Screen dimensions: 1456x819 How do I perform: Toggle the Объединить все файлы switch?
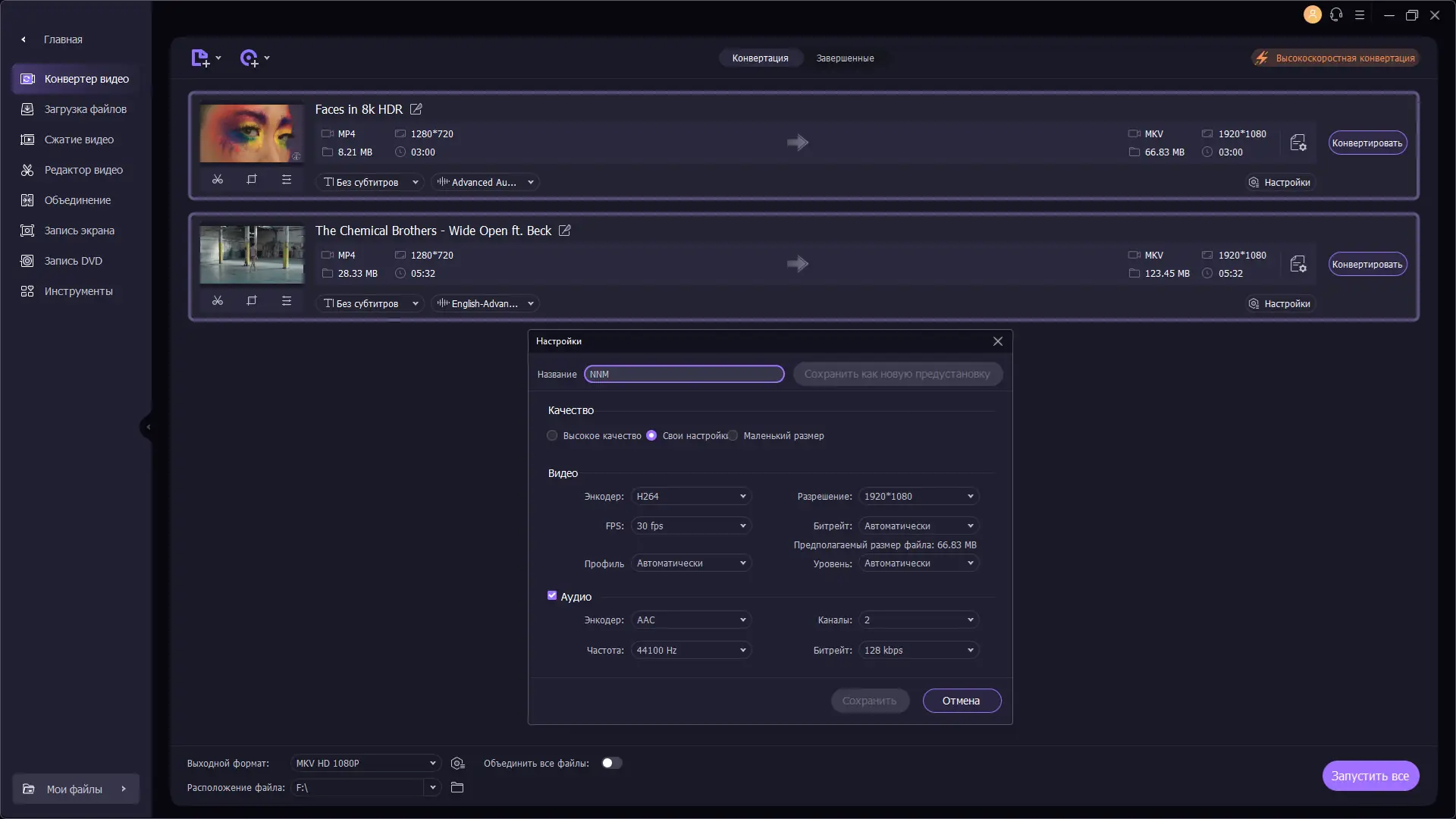[611, 764]
